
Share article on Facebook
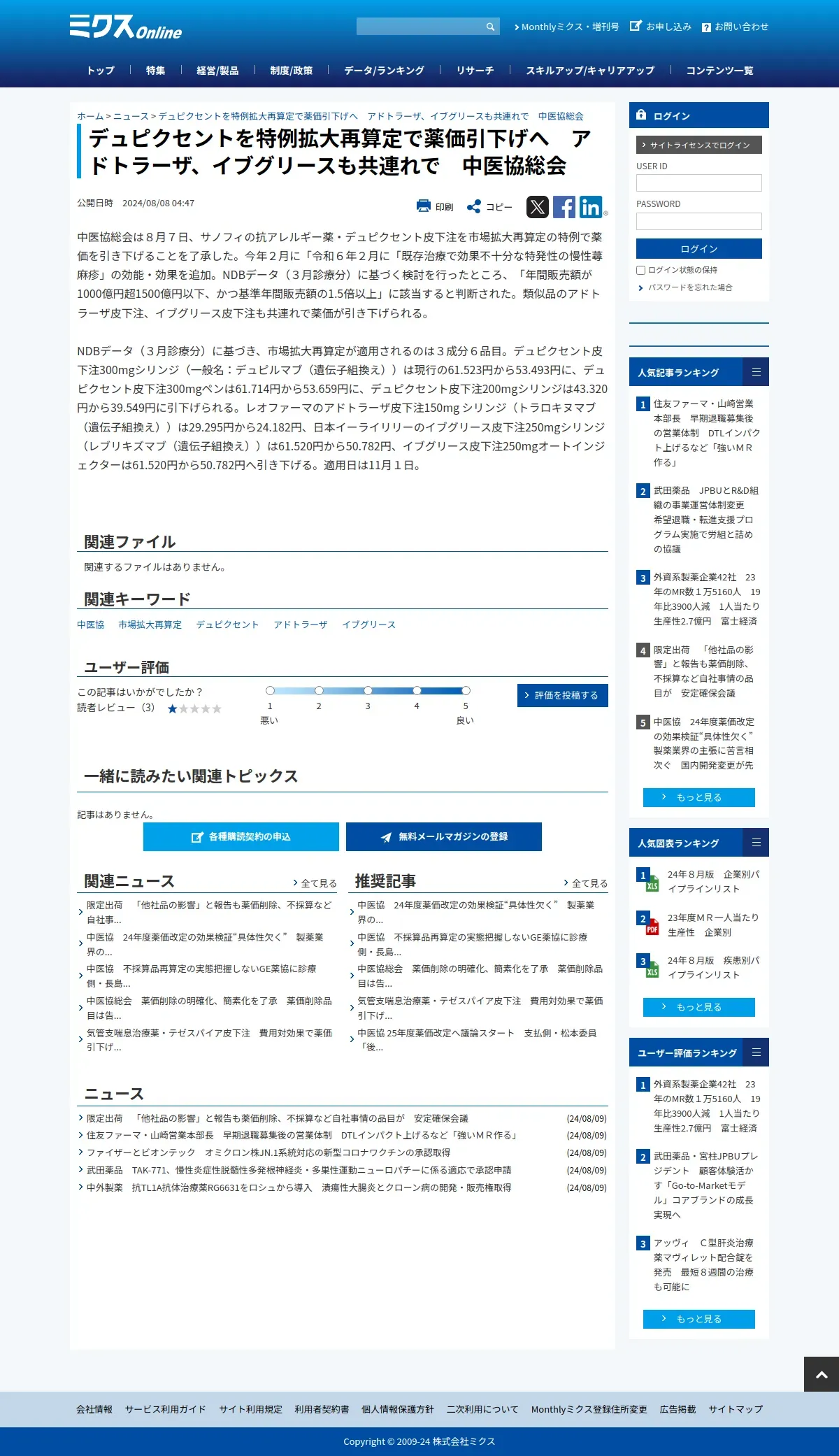point(564,207)
